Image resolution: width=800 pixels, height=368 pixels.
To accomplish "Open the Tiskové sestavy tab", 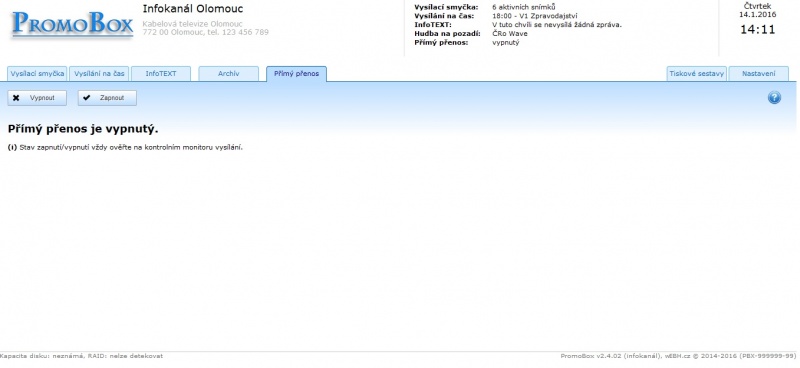I will point(697,73).
